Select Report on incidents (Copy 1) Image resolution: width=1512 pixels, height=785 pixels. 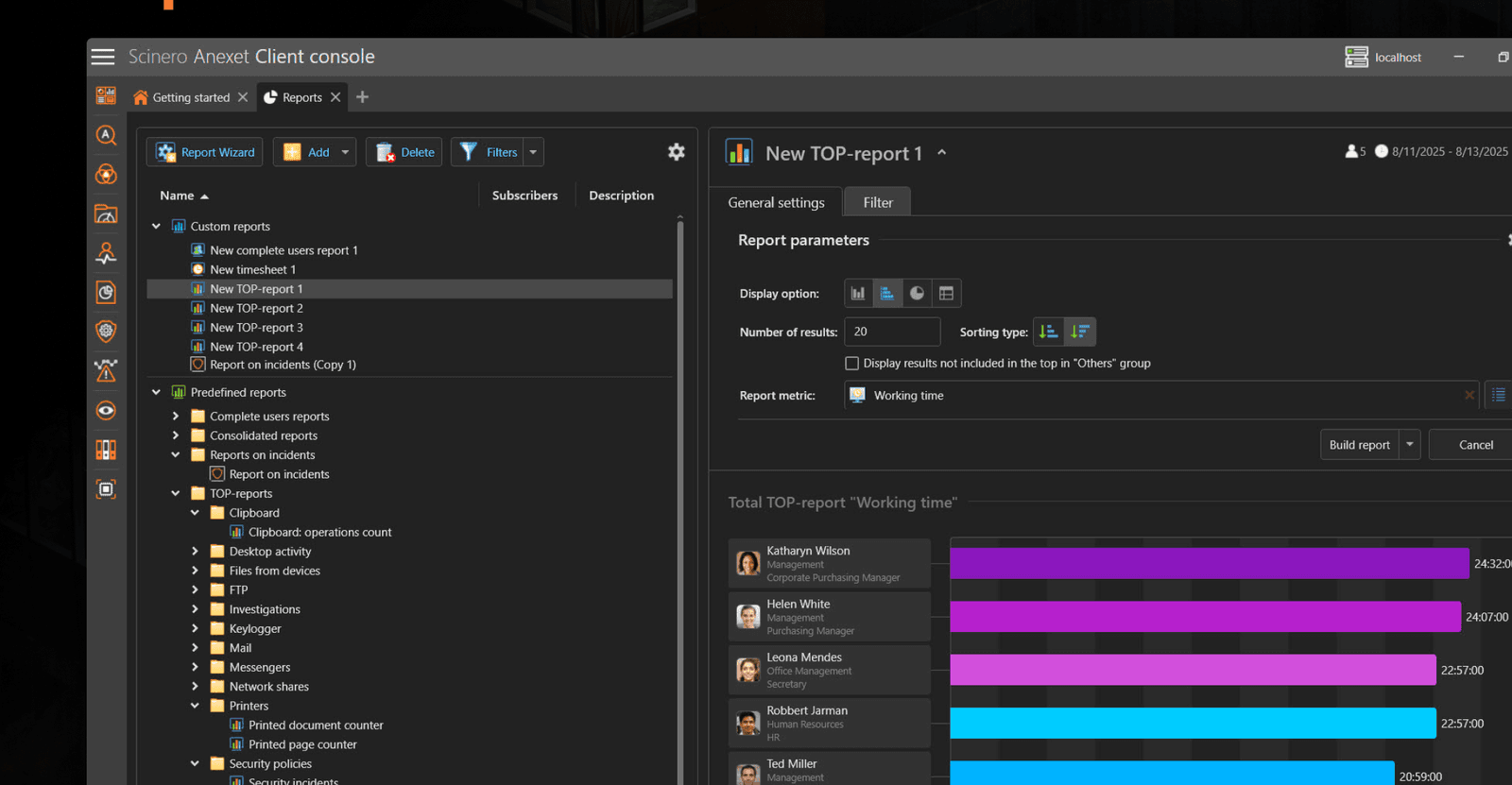tap(283, 365)
